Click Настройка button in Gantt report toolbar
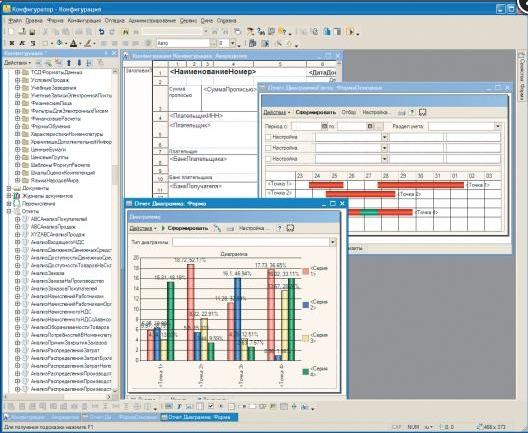This screenshot has width=528, height=433. coord(376,112)
